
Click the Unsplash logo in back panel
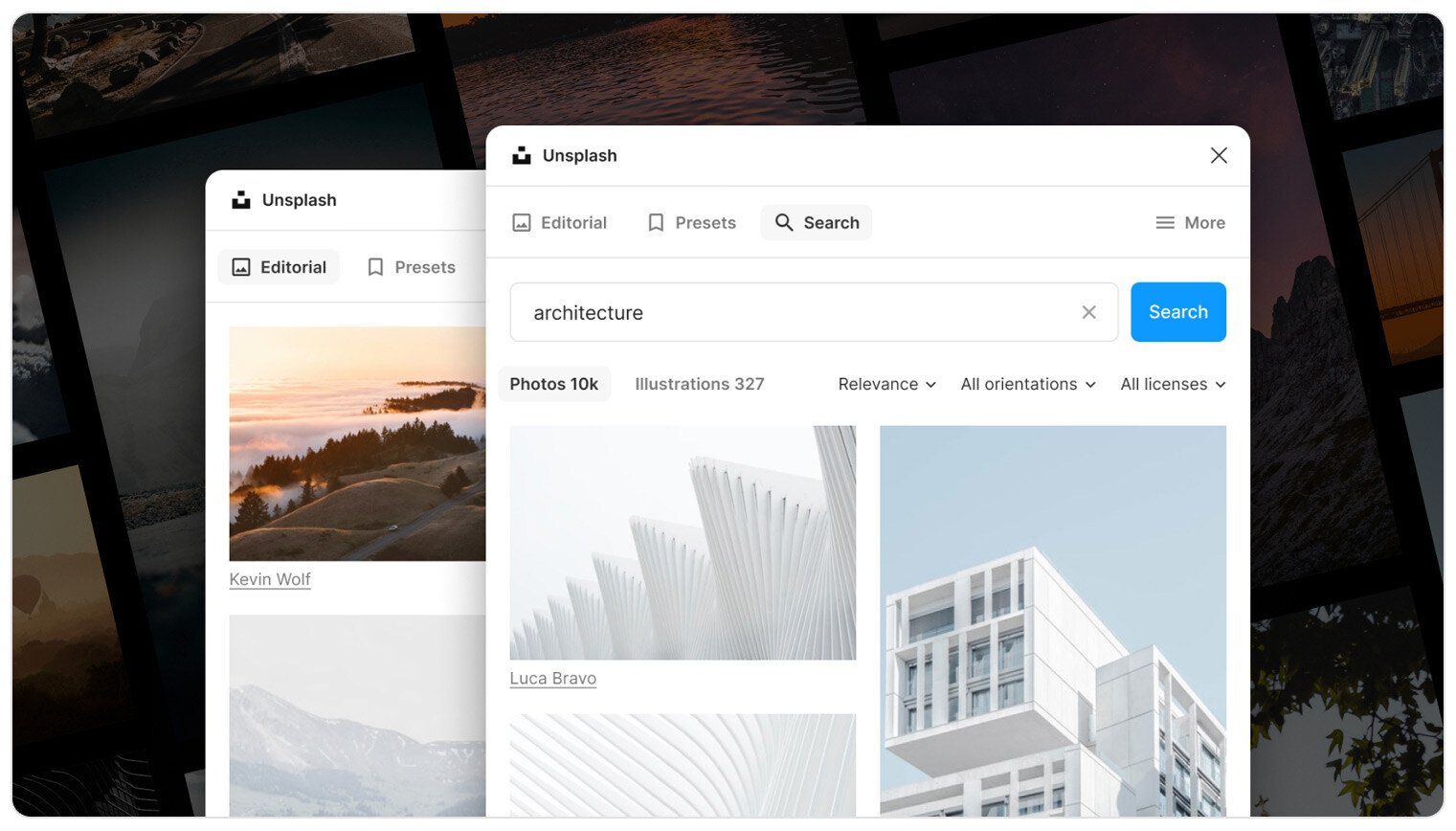point(241,200)
